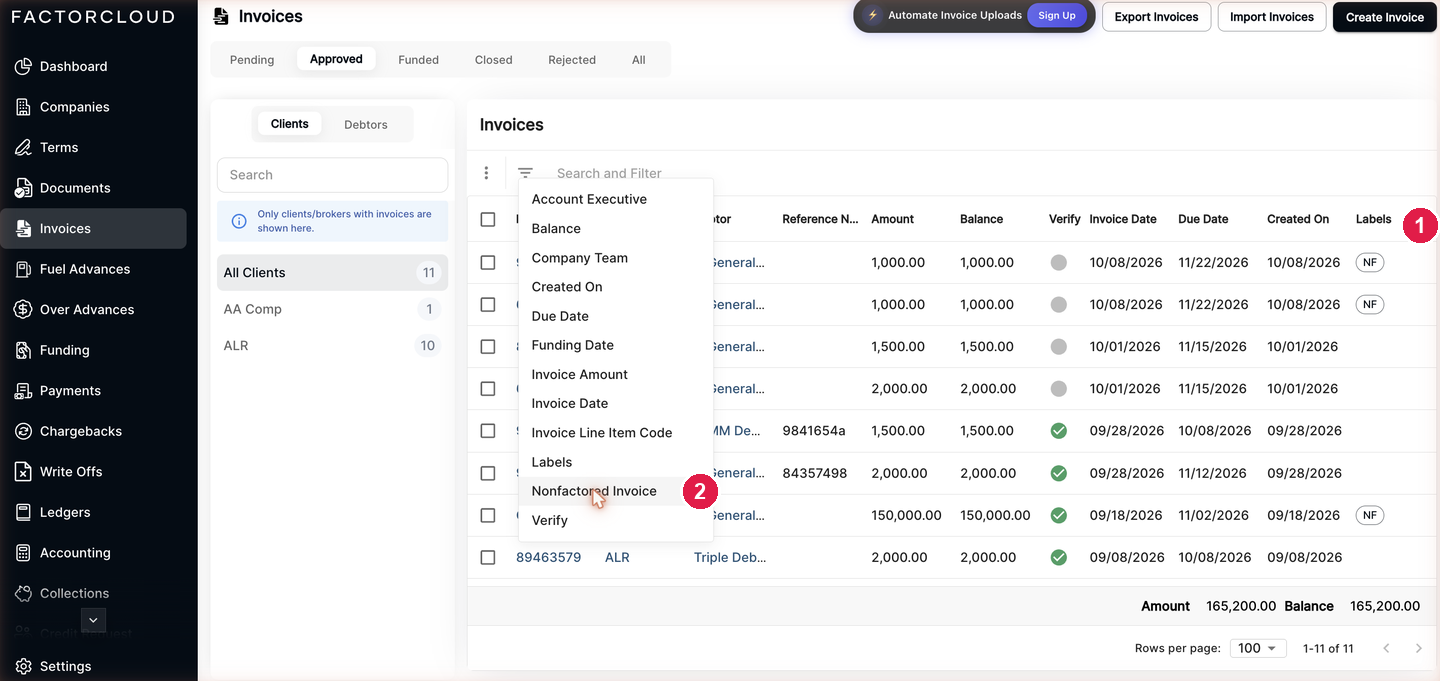Click the Over Advances dollar icon
This screenshot has height=681, width=1440.
23,310
